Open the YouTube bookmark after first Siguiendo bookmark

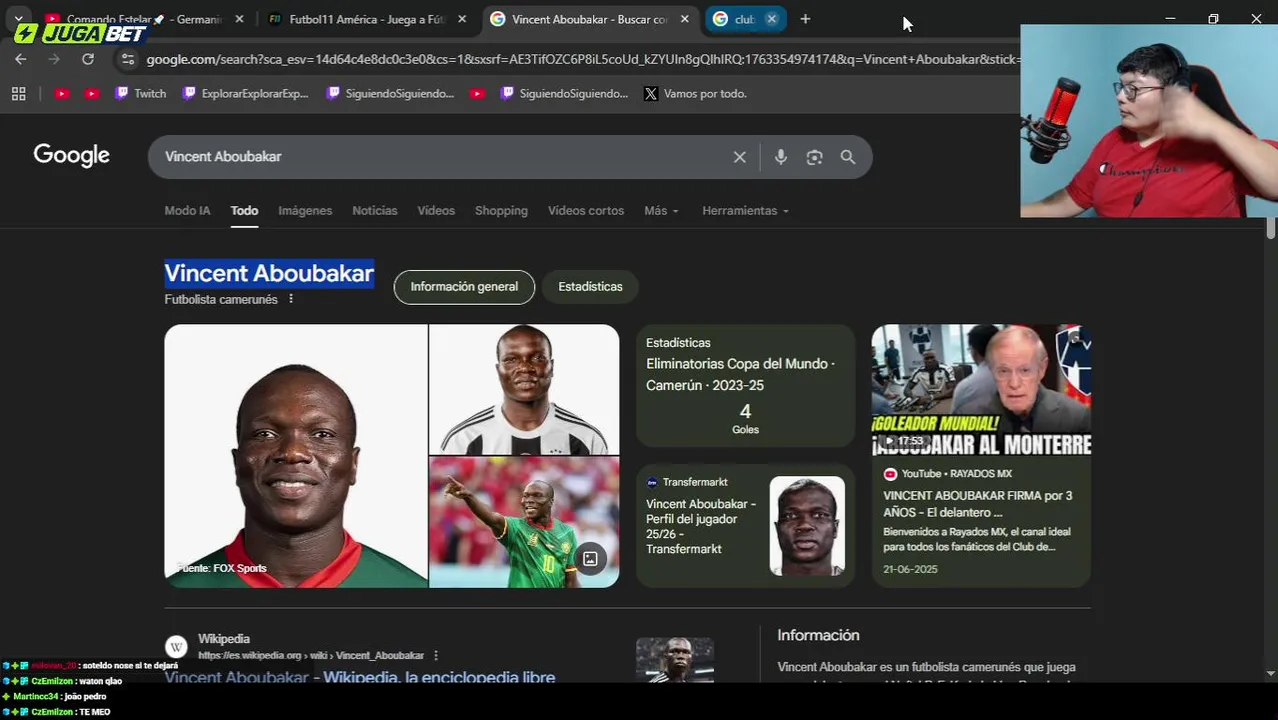click(x=477, y=93)
